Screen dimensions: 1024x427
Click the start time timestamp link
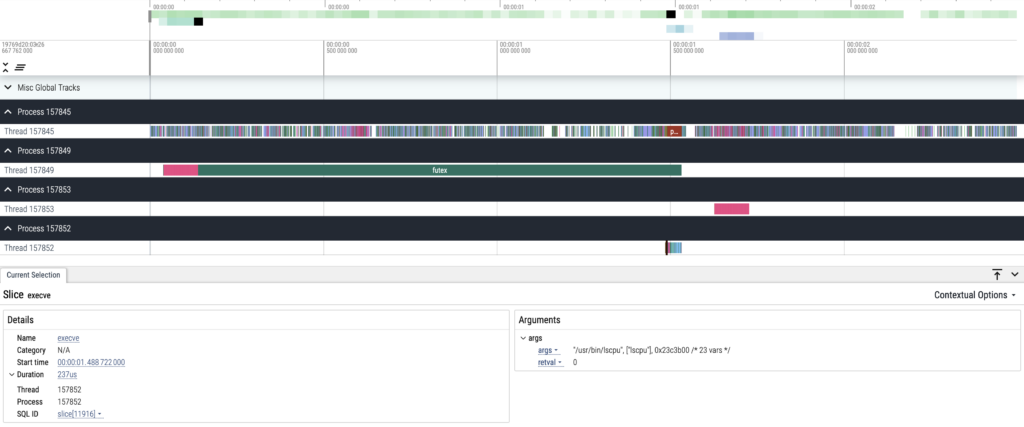(104, 362)
